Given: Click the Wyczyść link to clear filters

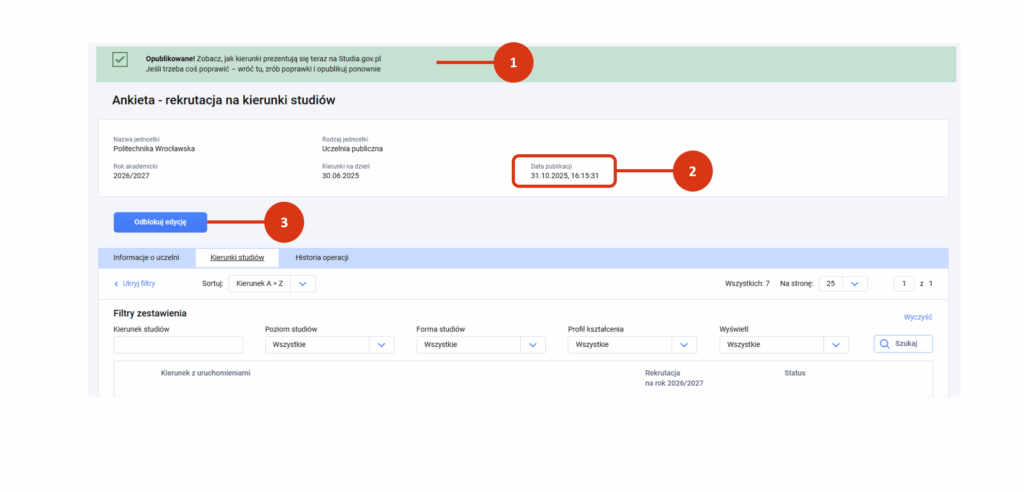Looking at the screenshot, I should [917, 317].
